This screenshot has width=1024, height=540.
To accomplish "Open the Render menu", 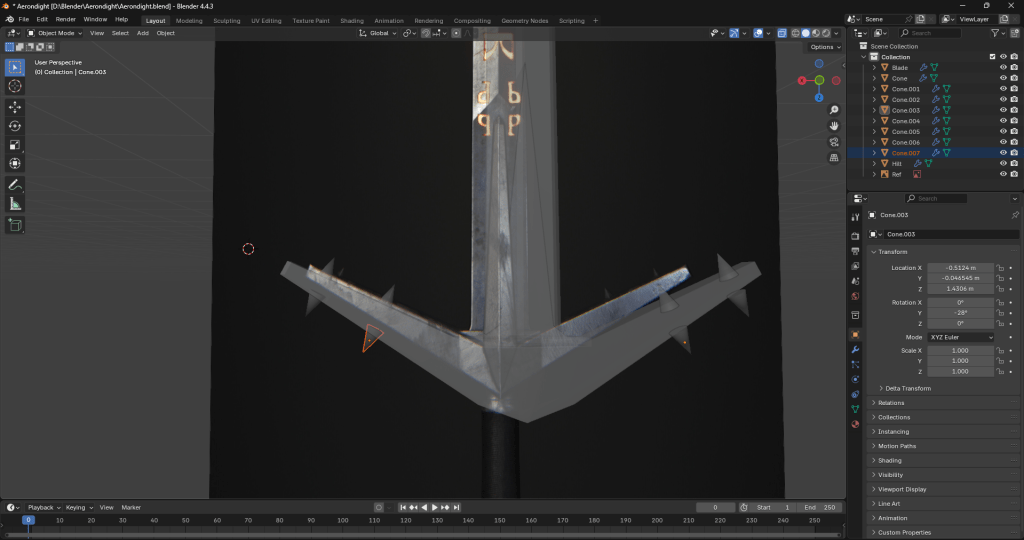I will pyautogui.click(x=65, y=19).
